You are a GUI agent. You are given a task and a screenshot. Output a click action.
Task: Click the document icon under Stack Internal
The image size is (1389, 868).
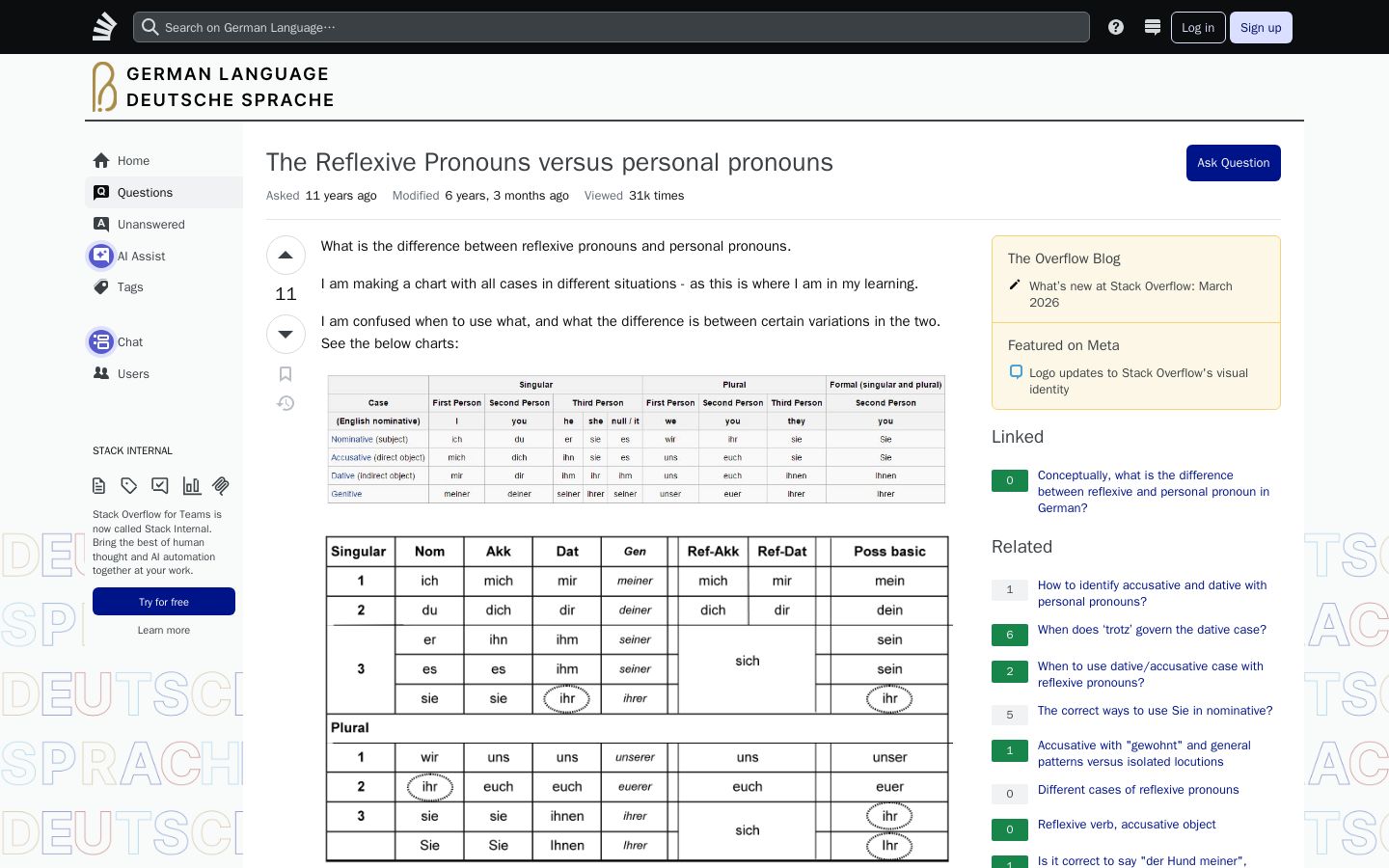pos(98,485)
